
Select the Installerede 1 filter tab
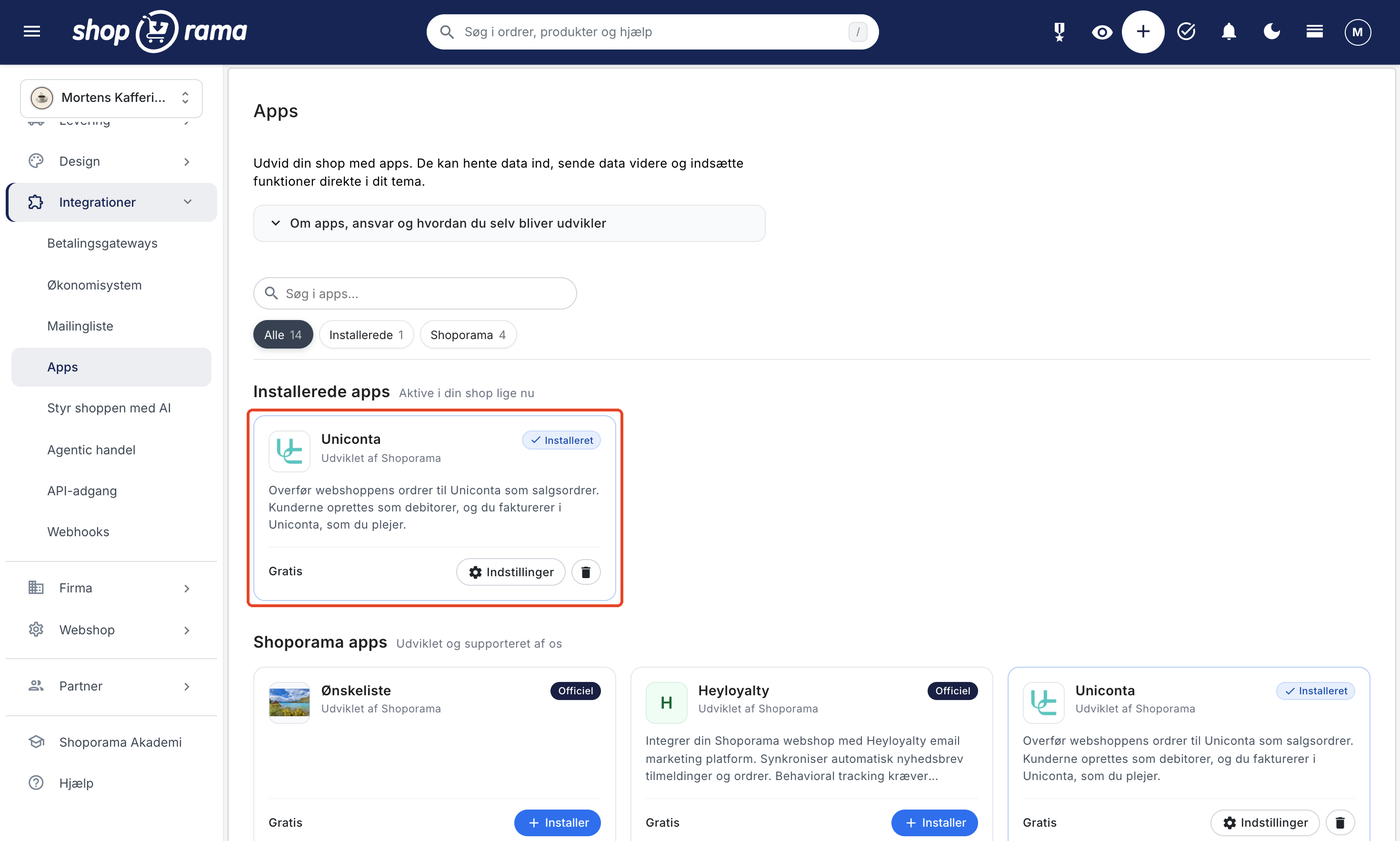366,335
